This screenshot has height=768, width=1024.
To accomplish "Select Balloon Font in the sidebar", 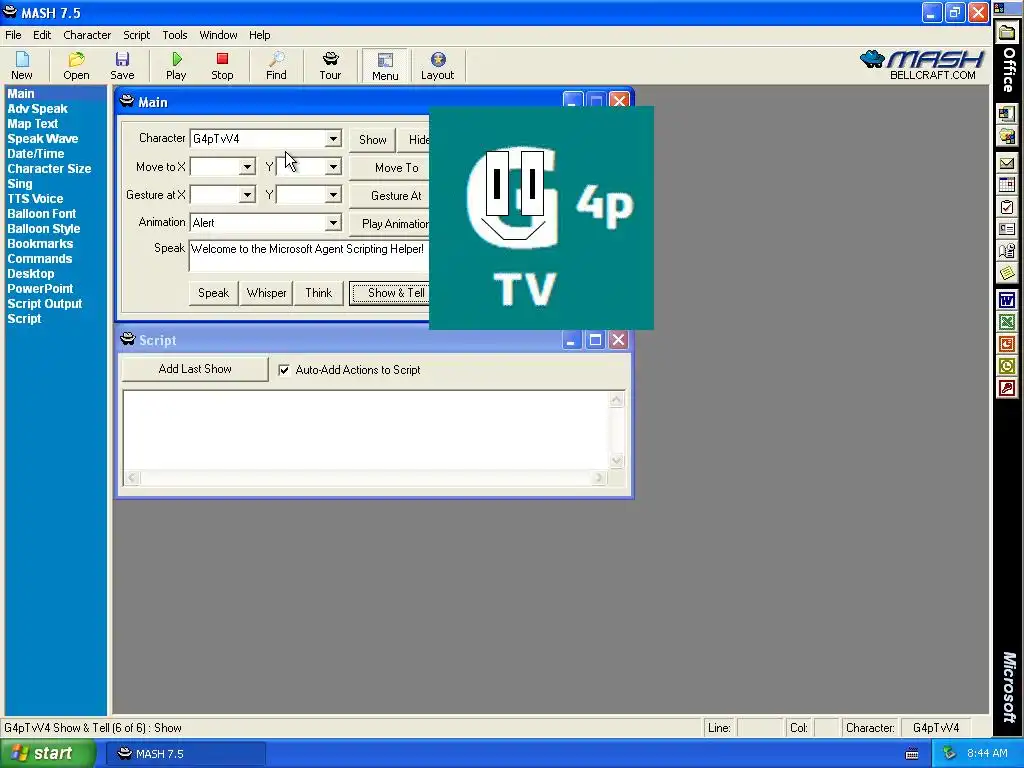I will coord(41,214).
